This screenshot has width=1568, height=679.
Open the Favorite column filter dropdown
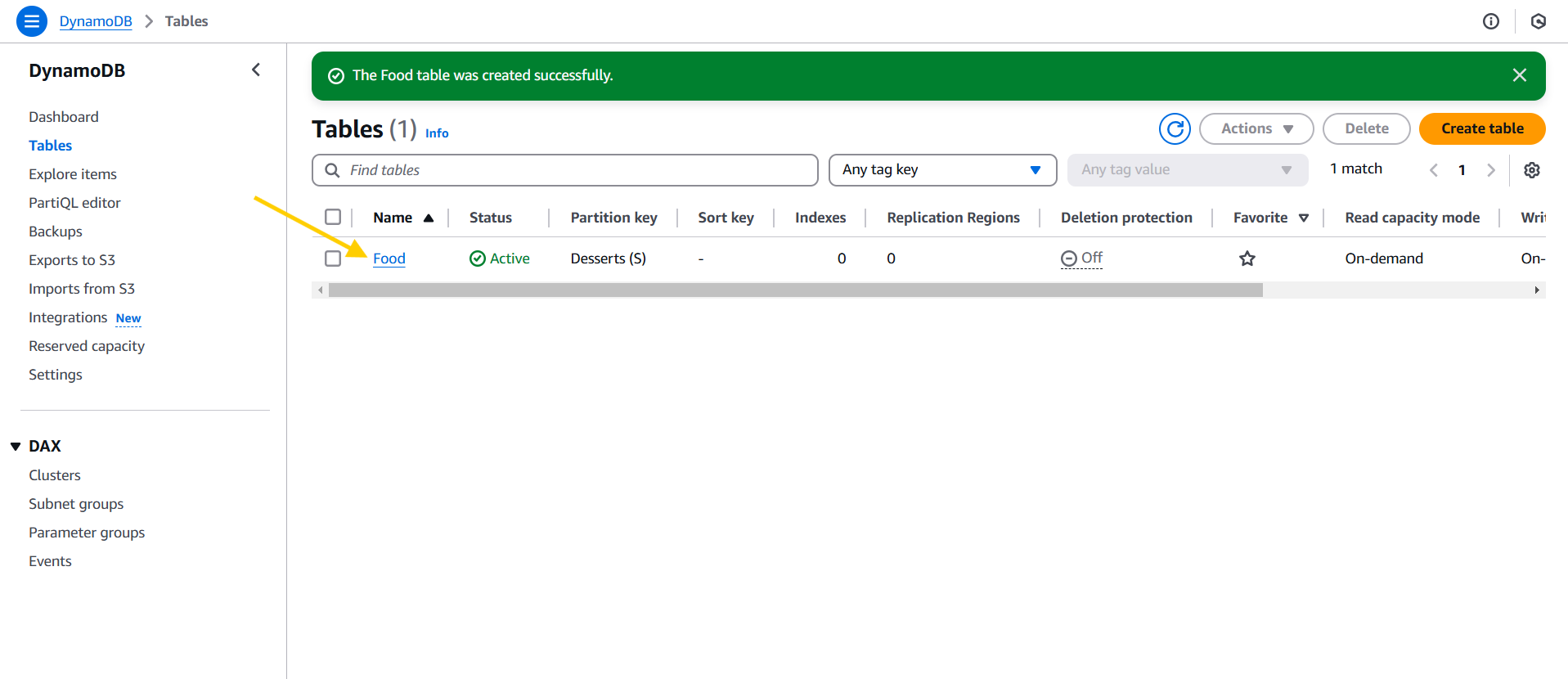tap(1304, 218)
